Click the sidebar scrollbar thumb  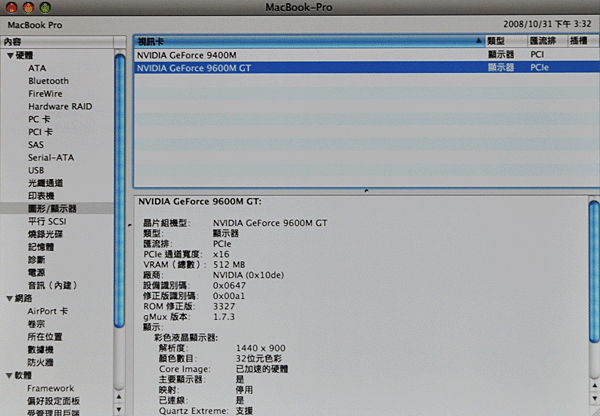pyautogui.click(x=120, y=191)
